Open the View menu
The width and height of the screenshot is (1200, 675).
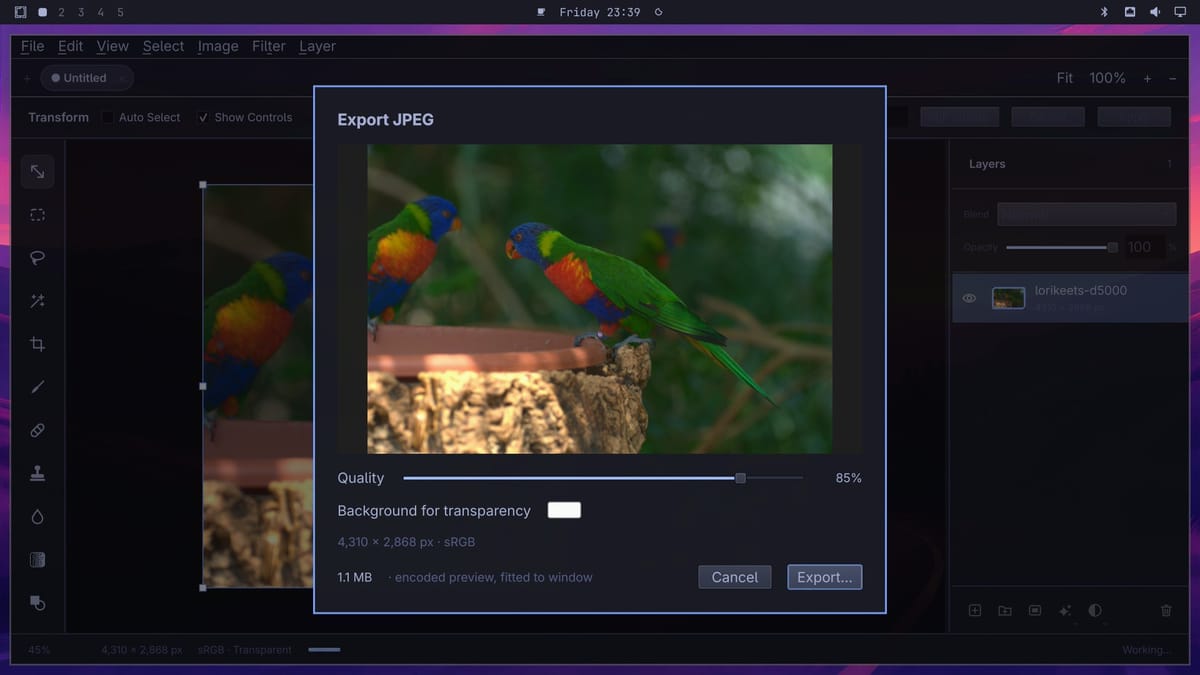[112, 46]
